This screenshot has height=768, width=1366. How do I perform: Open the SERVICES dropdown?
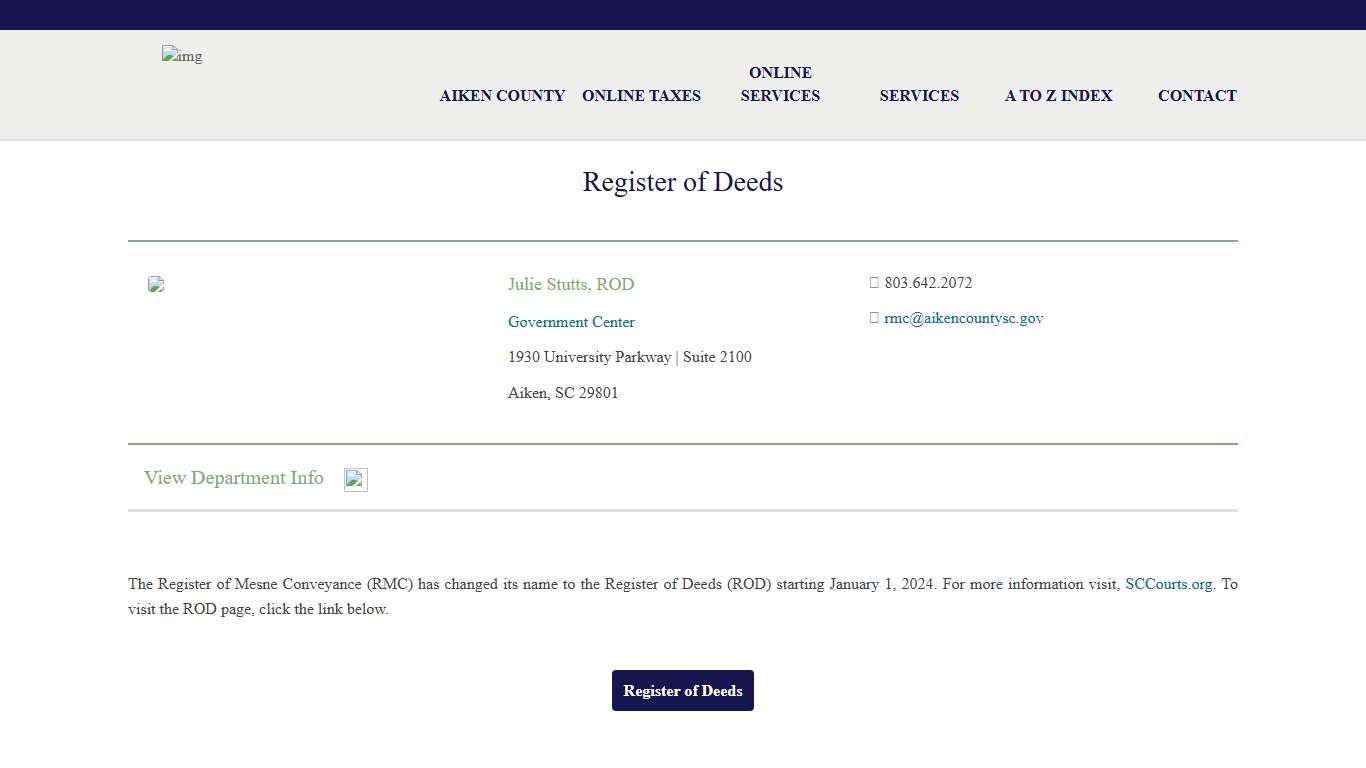(x=919, y=95)
